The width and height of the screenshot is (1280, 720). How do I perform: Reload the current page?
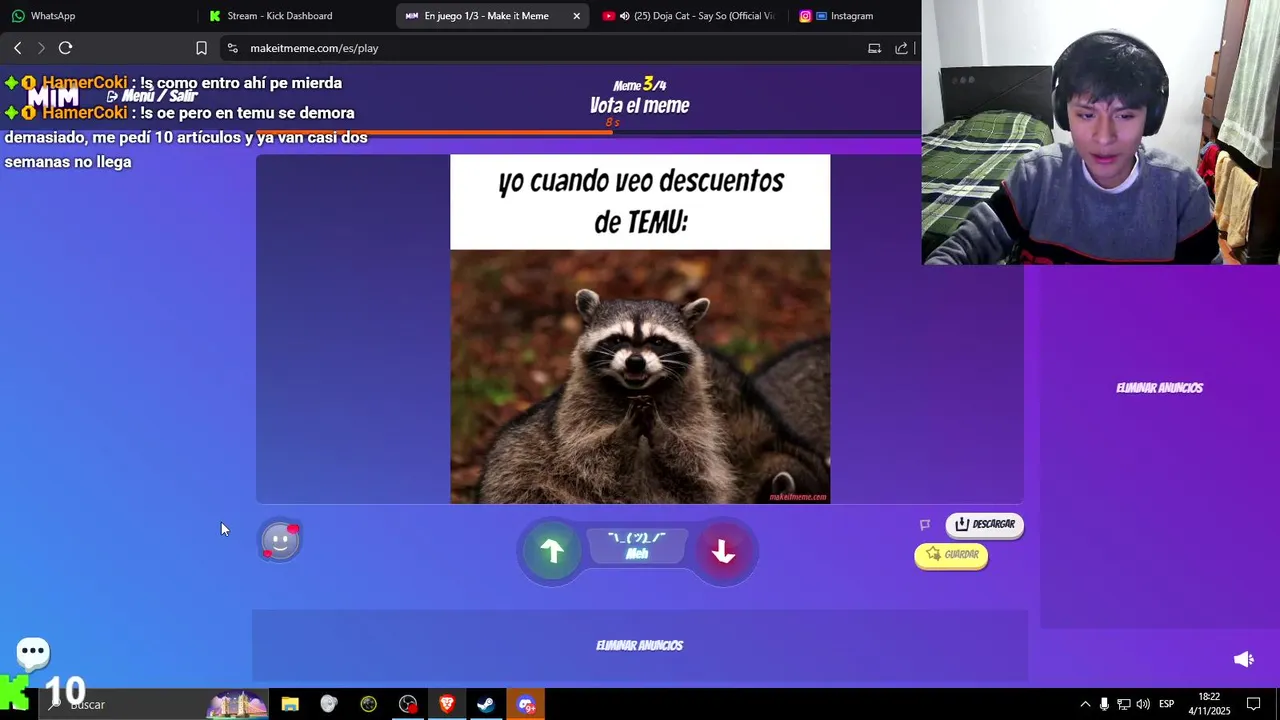[65, 48]
